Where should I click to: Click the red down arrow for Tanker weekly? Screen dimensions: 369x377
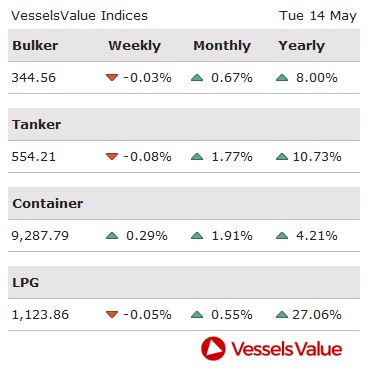(112, 156)
